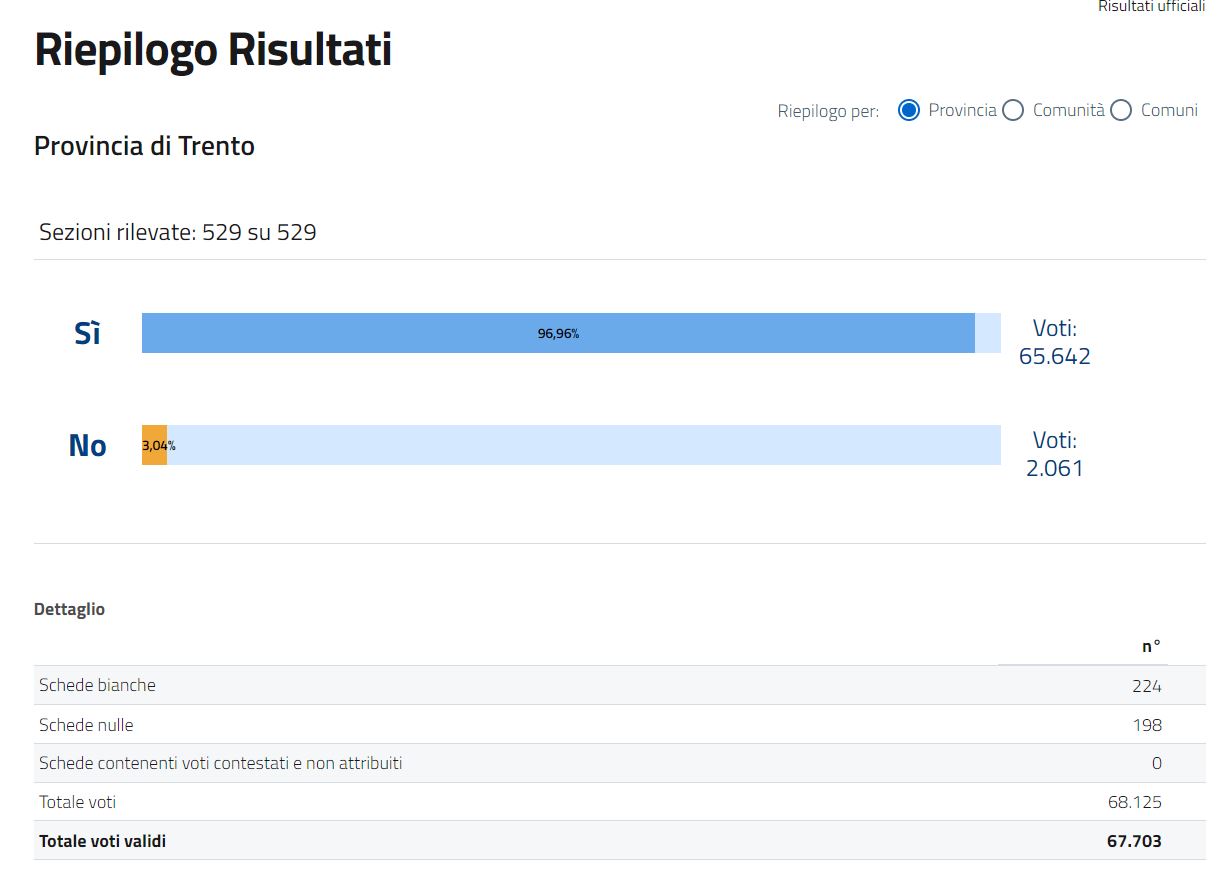Click the Totale voti validi row label
This screenshot has height=879, width=1220.
click(102, 841)
